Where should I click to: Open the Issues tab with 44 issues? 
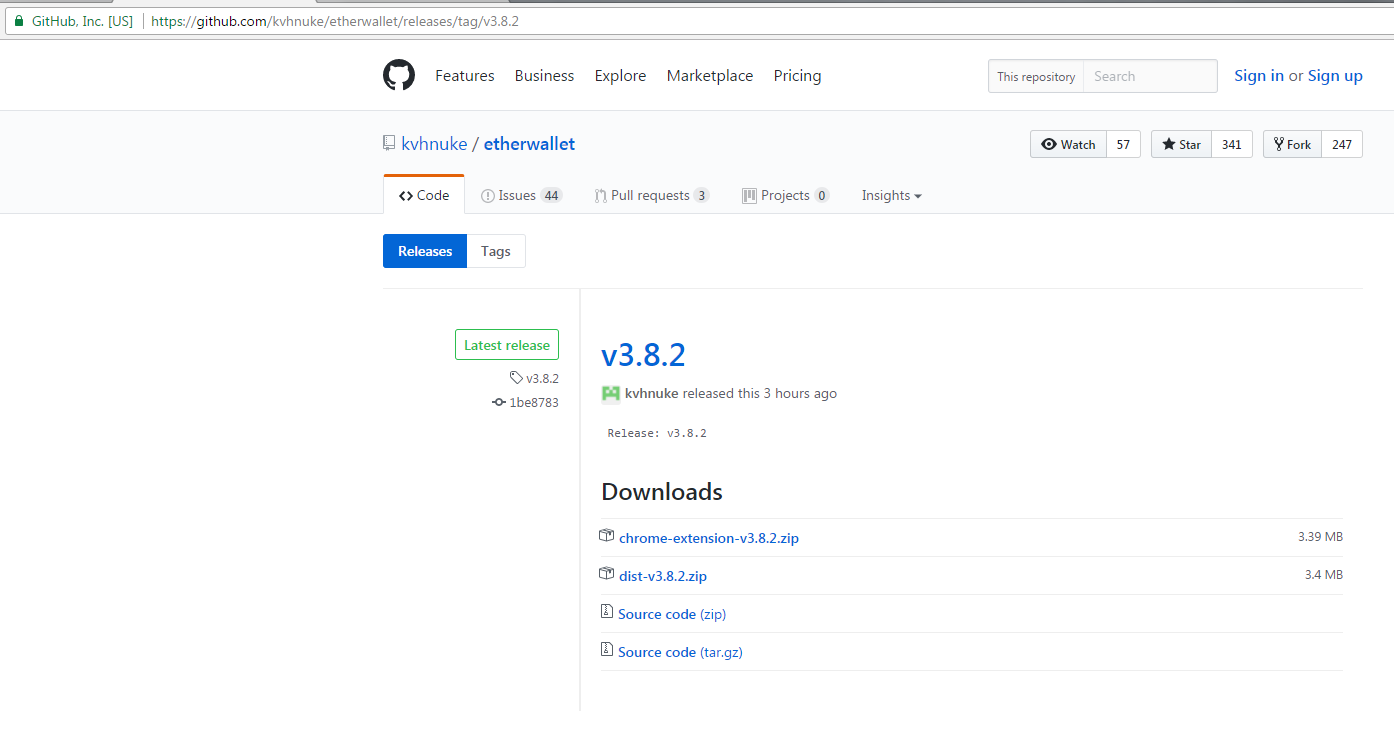(522, 196)
